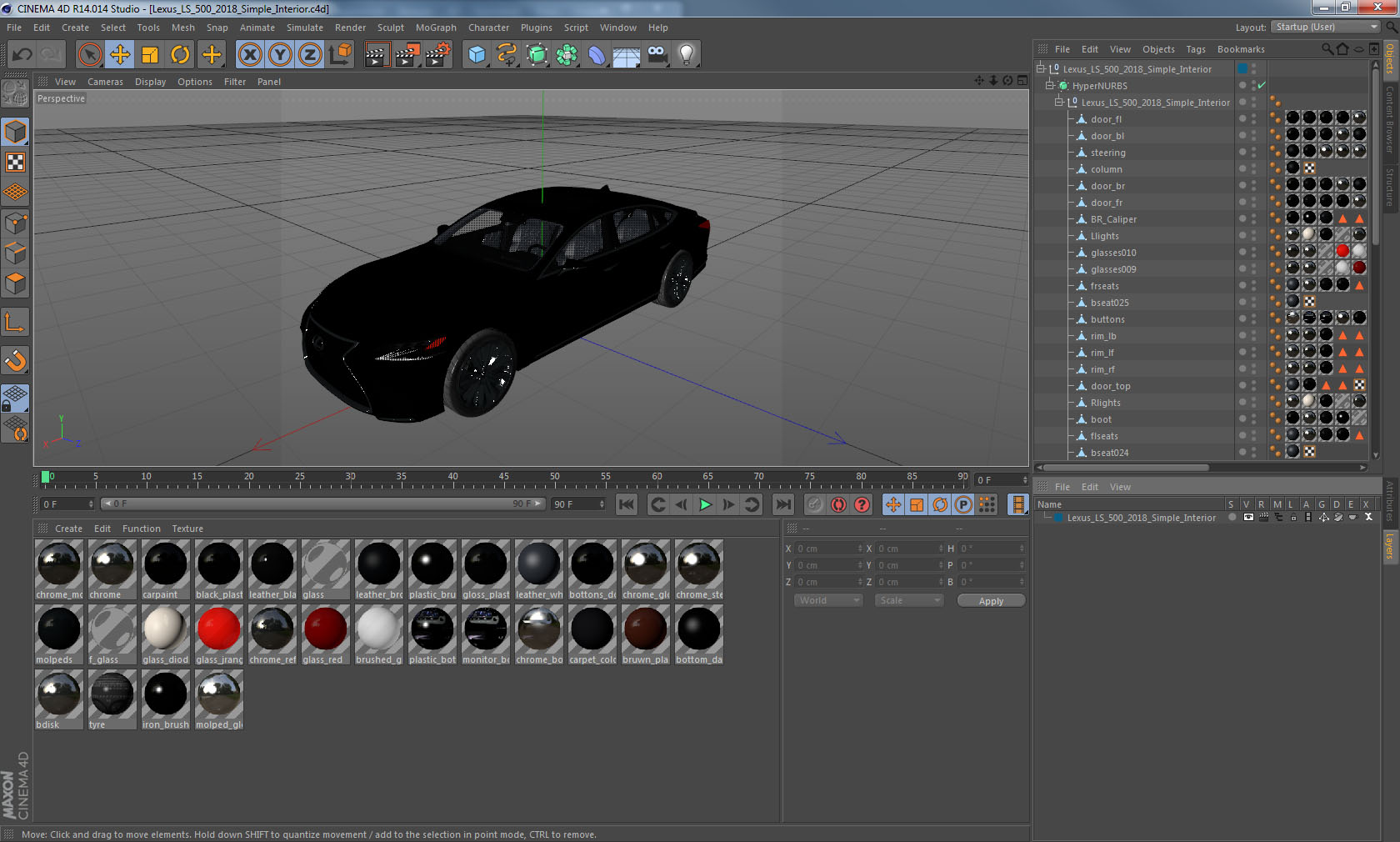The width and height of the screenshot is (1400, 842).
Task: Open the NURBS generator icon
Action: click(537, 55)
